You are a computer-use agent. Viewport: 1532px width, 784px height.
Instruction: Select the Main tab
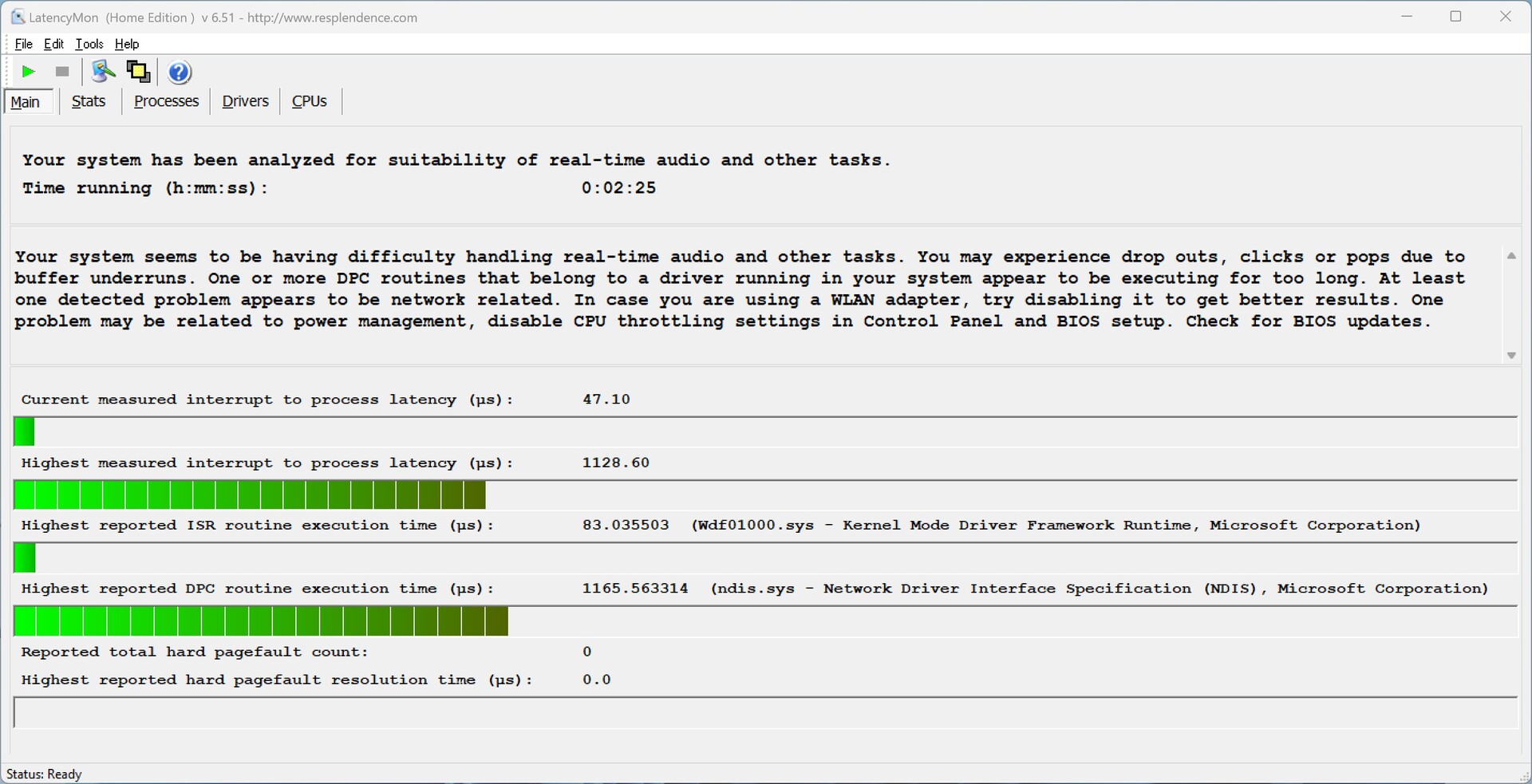click(x=29, y=102)
